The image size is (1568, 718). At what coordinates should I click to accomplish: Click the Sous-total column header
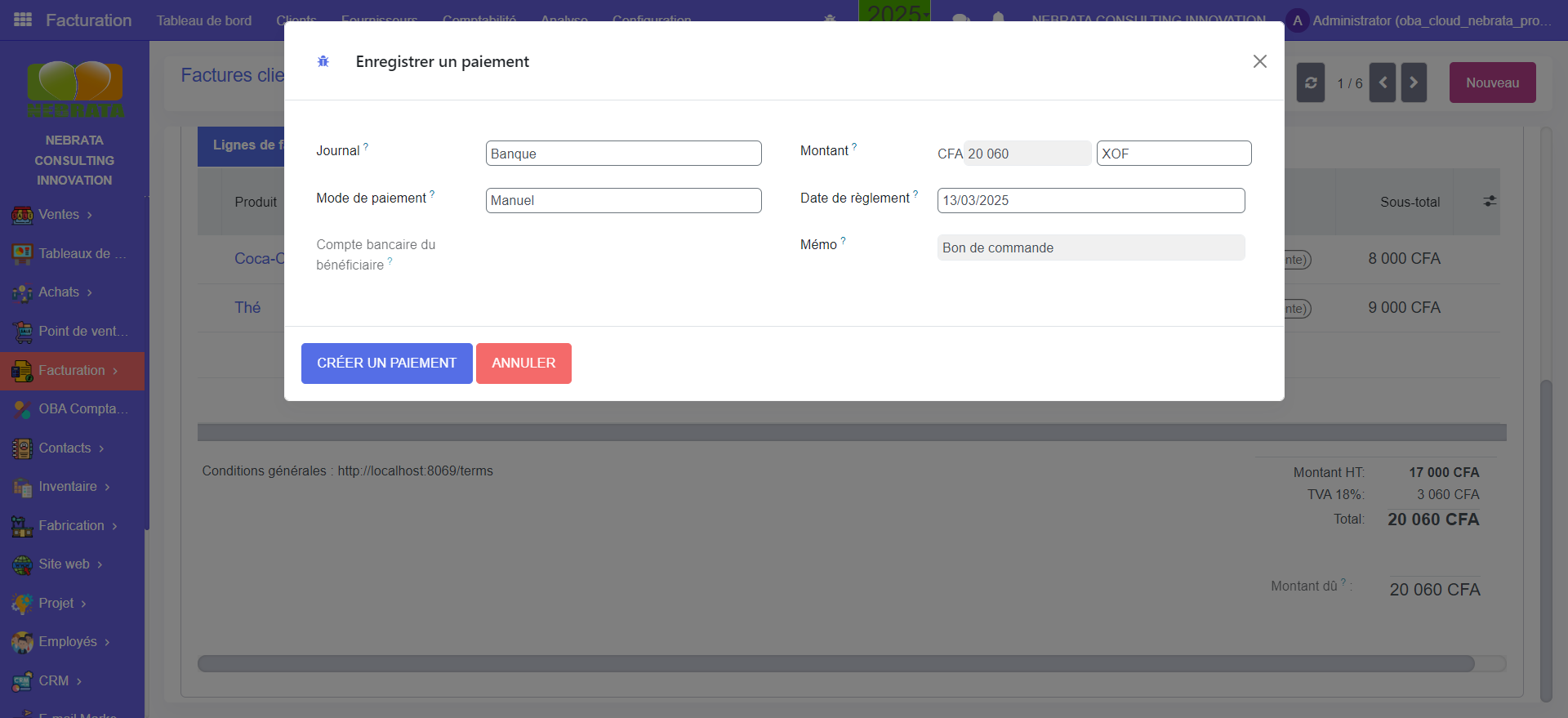tap(1410, 202)
